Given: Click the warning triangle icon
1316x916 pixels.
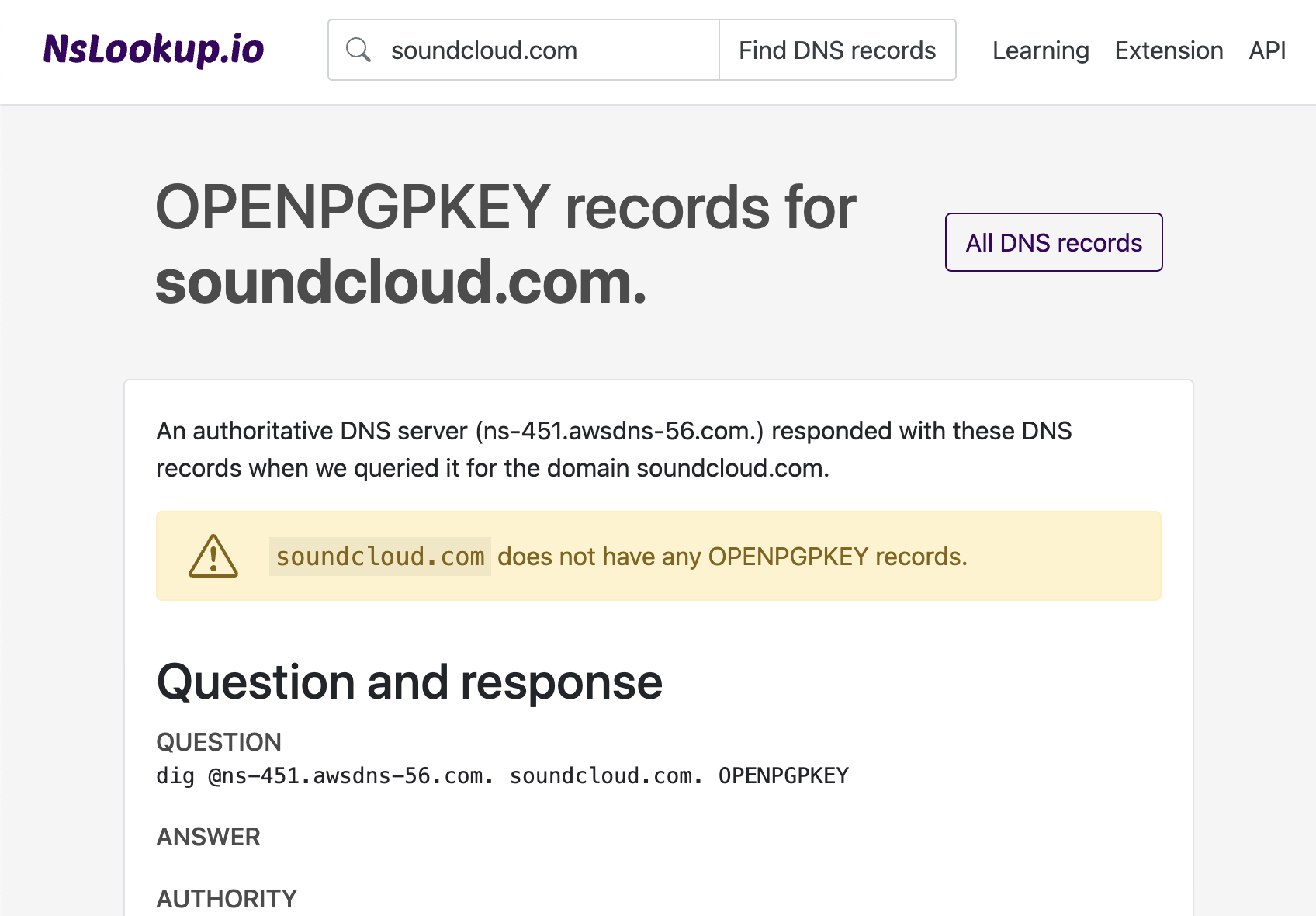Looking at the screenshot, I should pyautogui.click(x=212, y=556).
